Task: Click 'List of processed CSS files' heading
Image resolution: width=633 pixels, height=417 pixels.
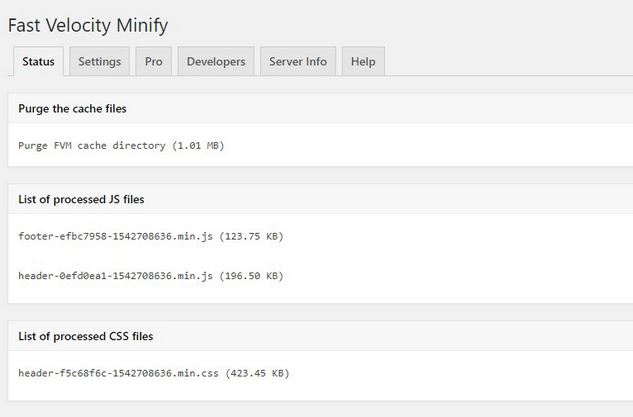Action: (x=86, y=336)
